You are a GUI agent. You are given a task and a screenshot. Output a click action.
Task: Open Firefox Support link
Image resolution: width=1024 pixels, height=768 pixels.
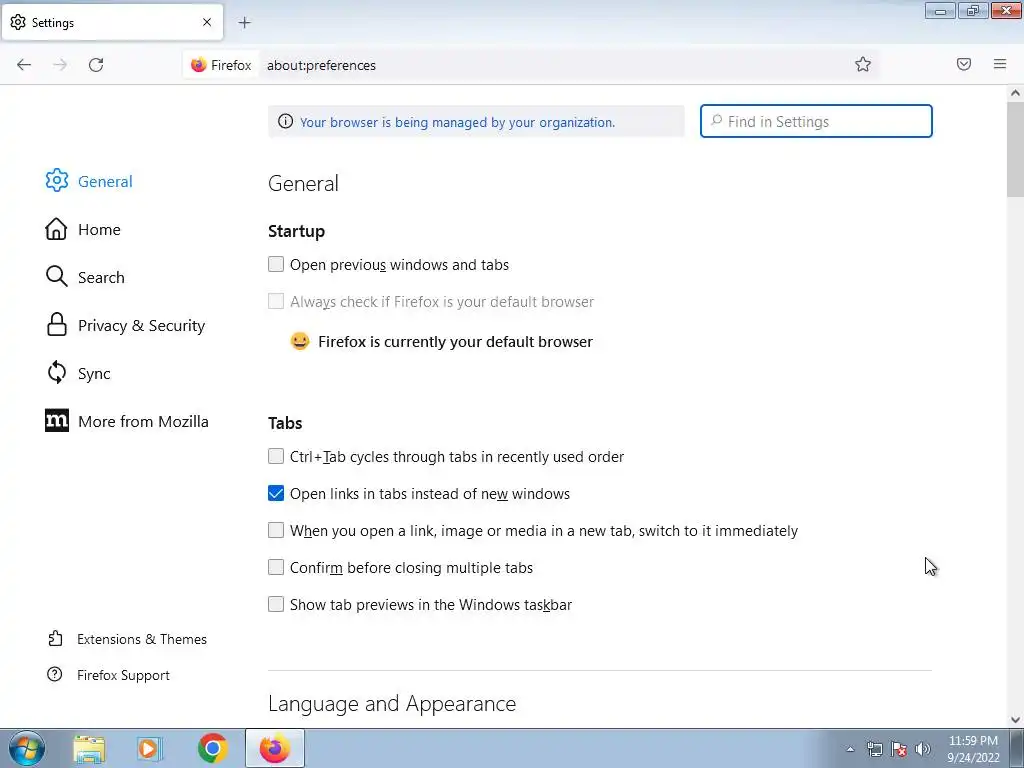click(123, 675)
